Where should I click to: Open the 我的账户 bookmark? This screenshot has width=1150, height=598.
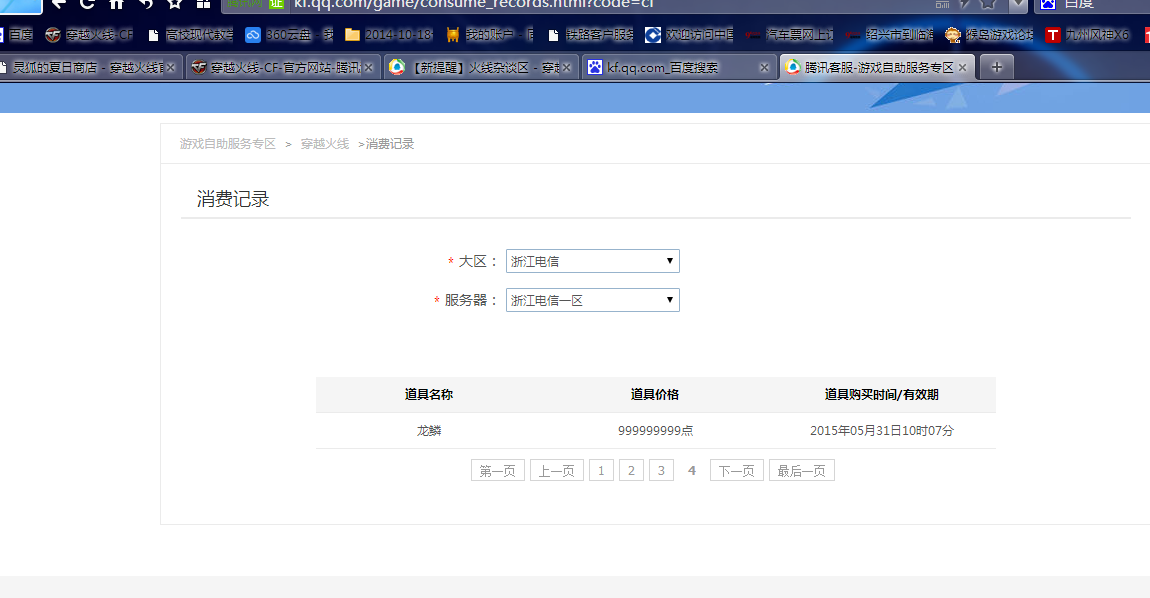[x=488, y=34]
